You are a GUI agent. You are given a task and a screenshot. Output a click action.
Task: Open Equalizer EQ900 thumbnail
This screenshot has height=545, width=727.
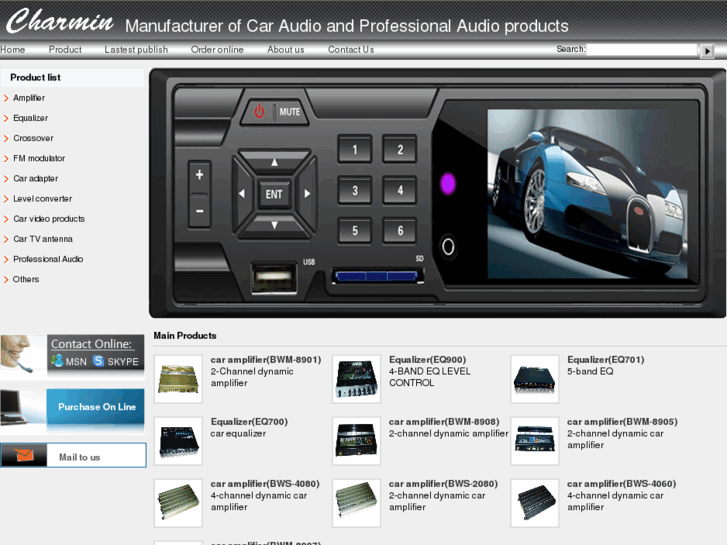click(x=356, y=379)
